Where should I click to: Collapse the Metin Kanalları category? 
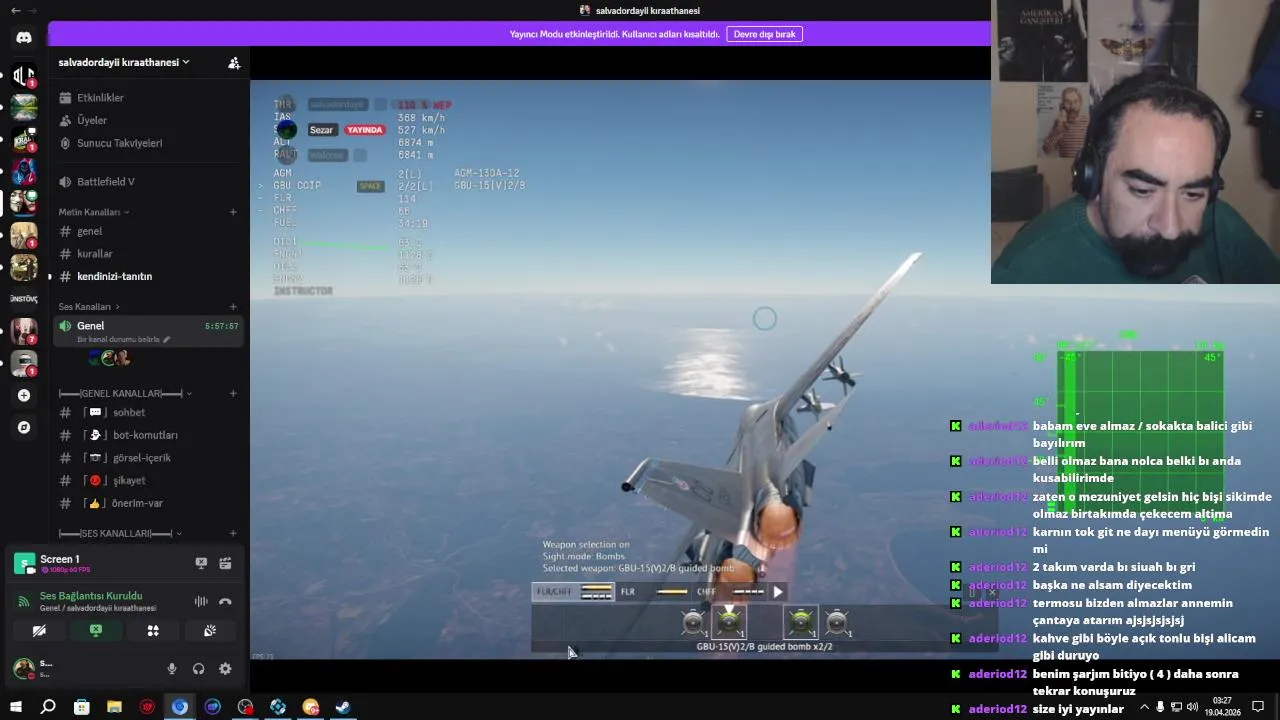(x=94, y=212)
